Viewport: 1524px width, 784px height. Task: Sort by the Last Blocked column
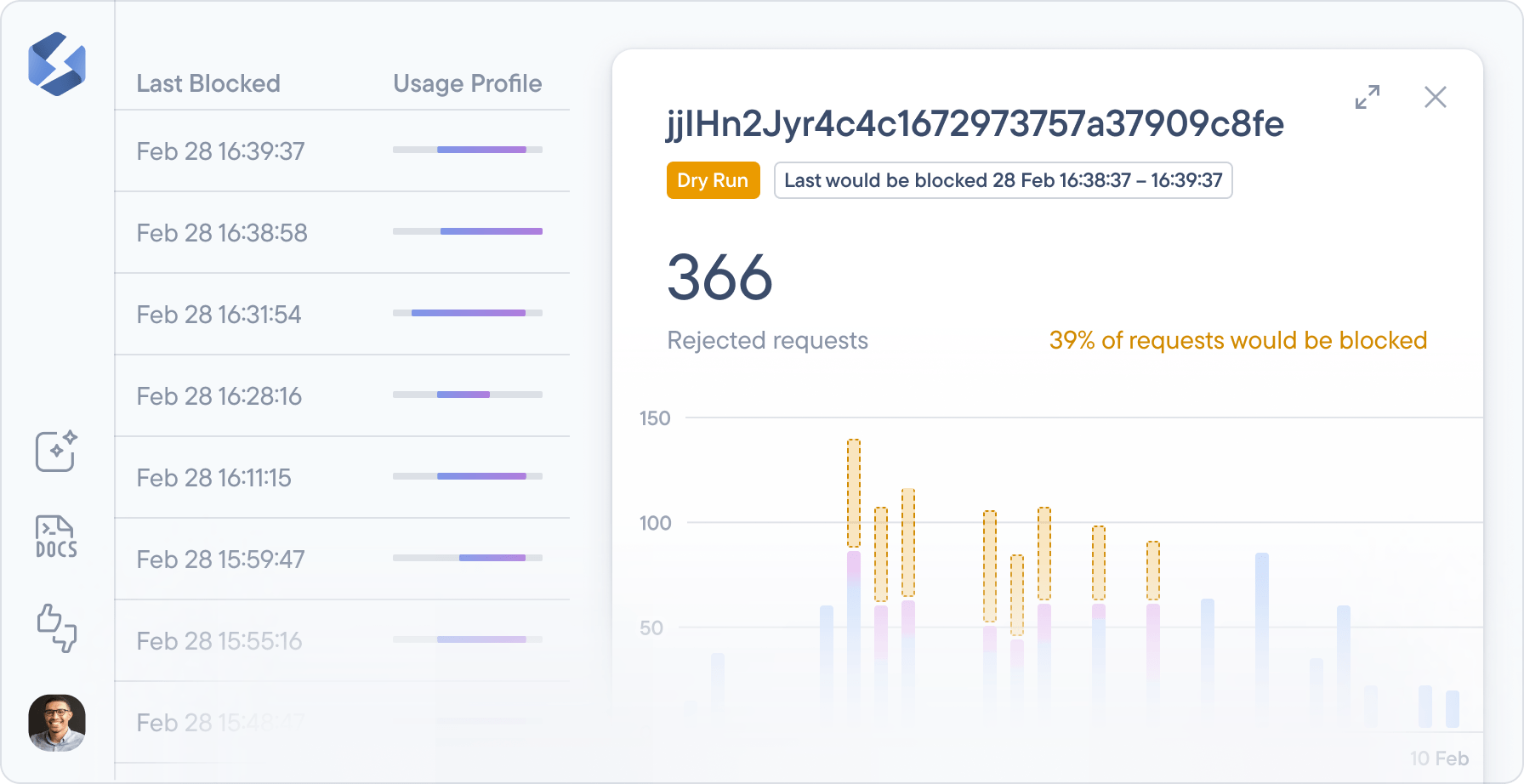coord(208,83)
